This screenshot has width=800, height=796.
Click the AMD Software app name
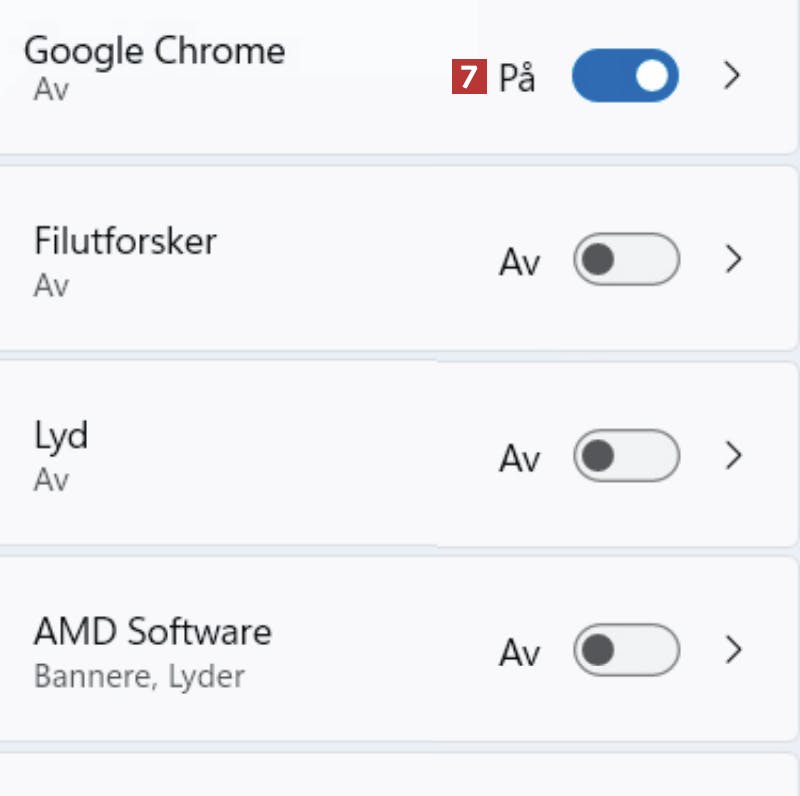coord(152,632)
